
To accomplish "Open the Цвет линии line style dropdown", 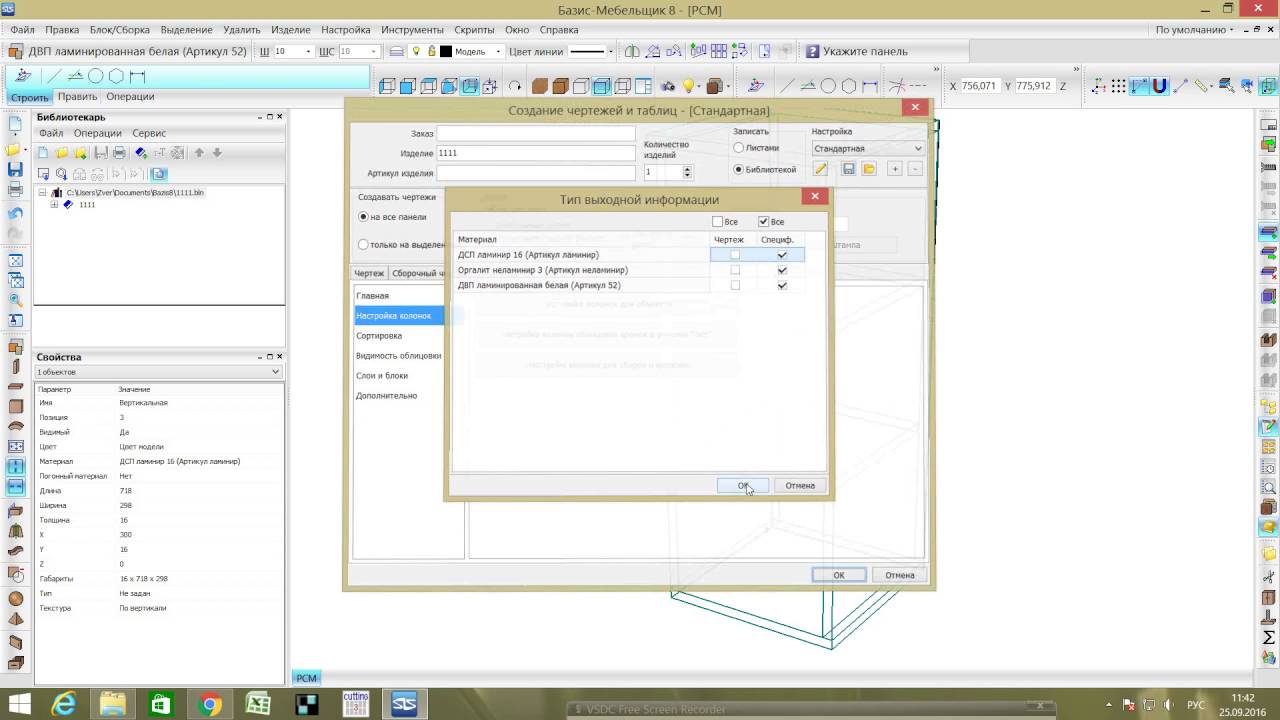I will pos(612,51).
